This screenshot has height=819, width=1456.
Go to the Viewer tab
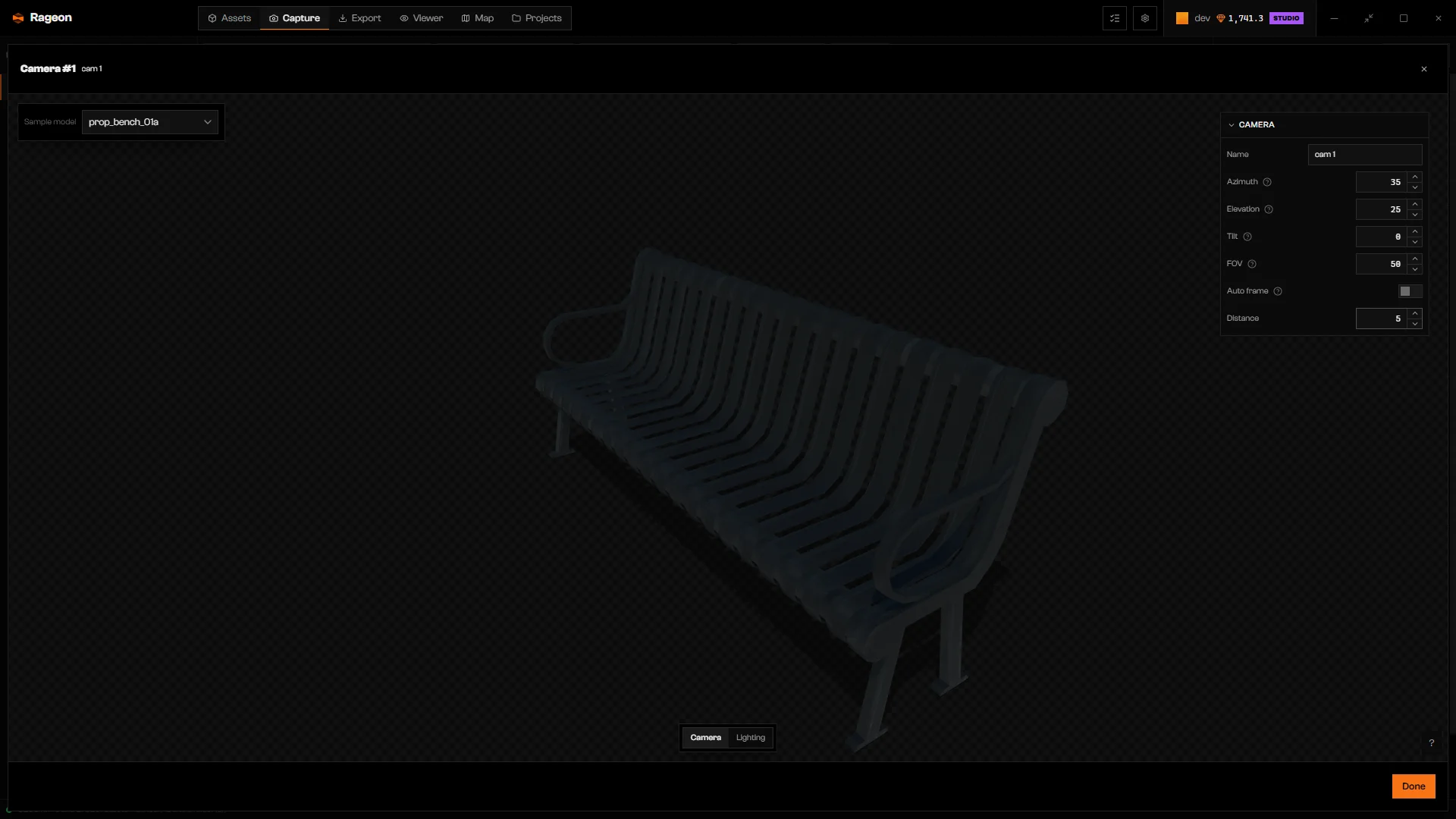(421, 18)
